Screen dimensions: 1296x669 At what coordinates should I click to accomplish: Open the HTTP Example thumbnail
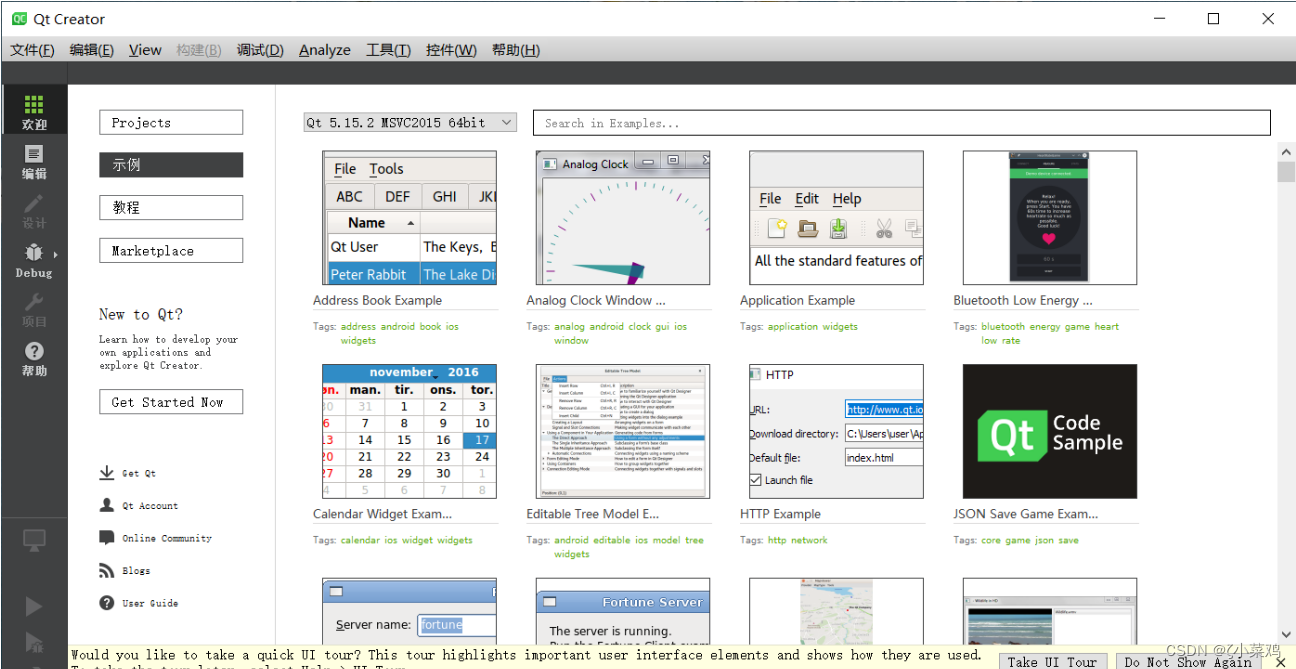click(x=836, y=431)
